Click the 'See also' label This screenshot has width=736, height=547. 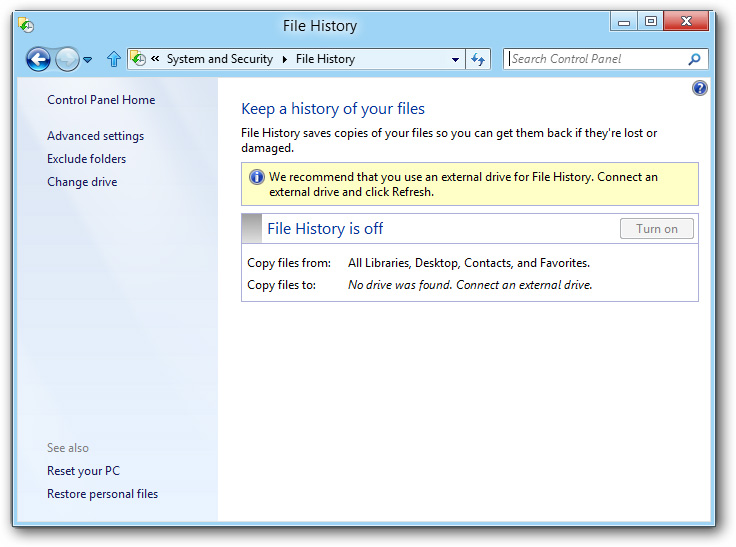point(68,448)
